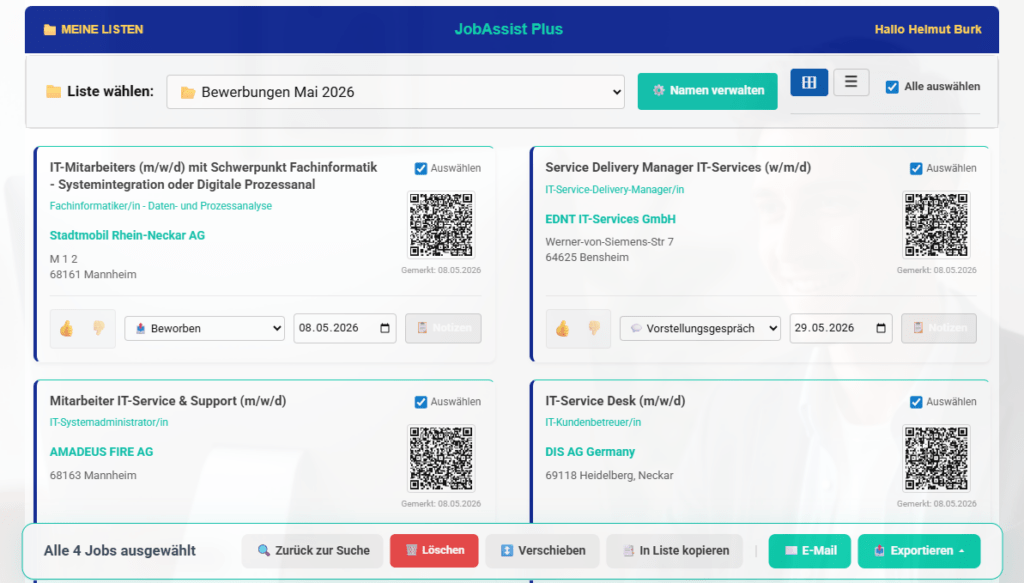Click the E-Mail button

[810, 551]
